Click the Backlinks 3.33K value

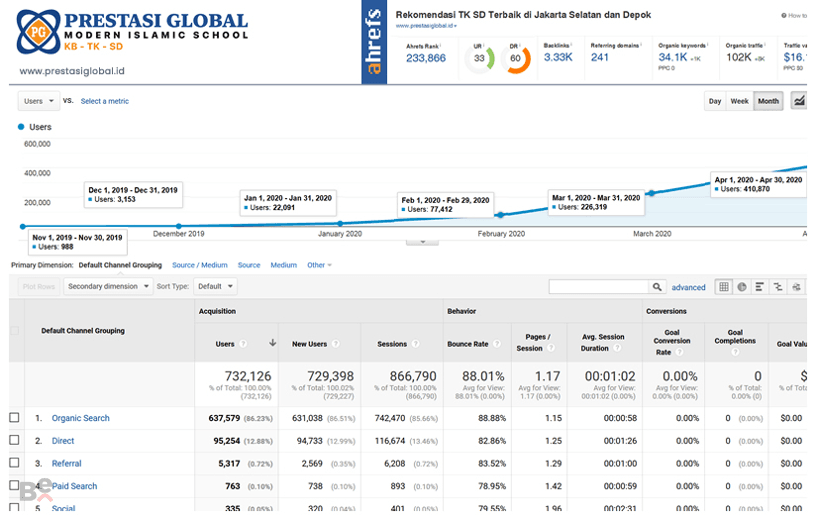coord(558,57)
